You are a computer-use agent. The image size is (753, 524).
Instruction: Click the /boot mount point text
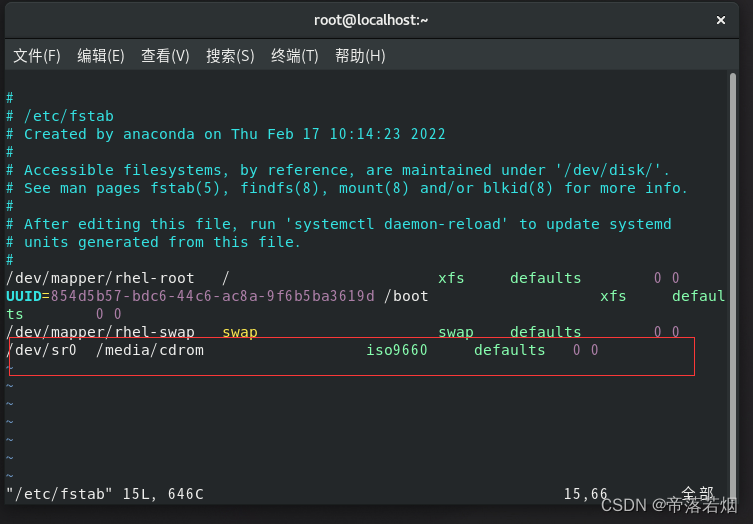tap(406, 296)
